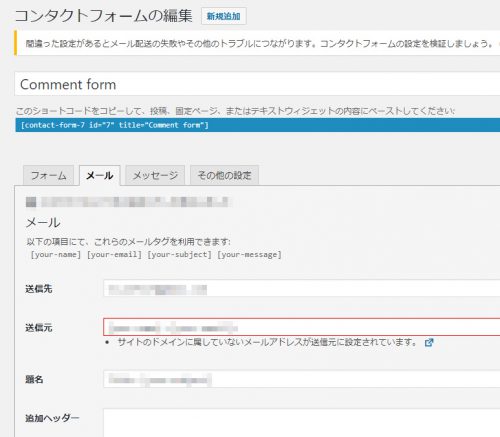500x437 pixels.
Task: Click the メール section heading
Action: (x=43, y=222)
